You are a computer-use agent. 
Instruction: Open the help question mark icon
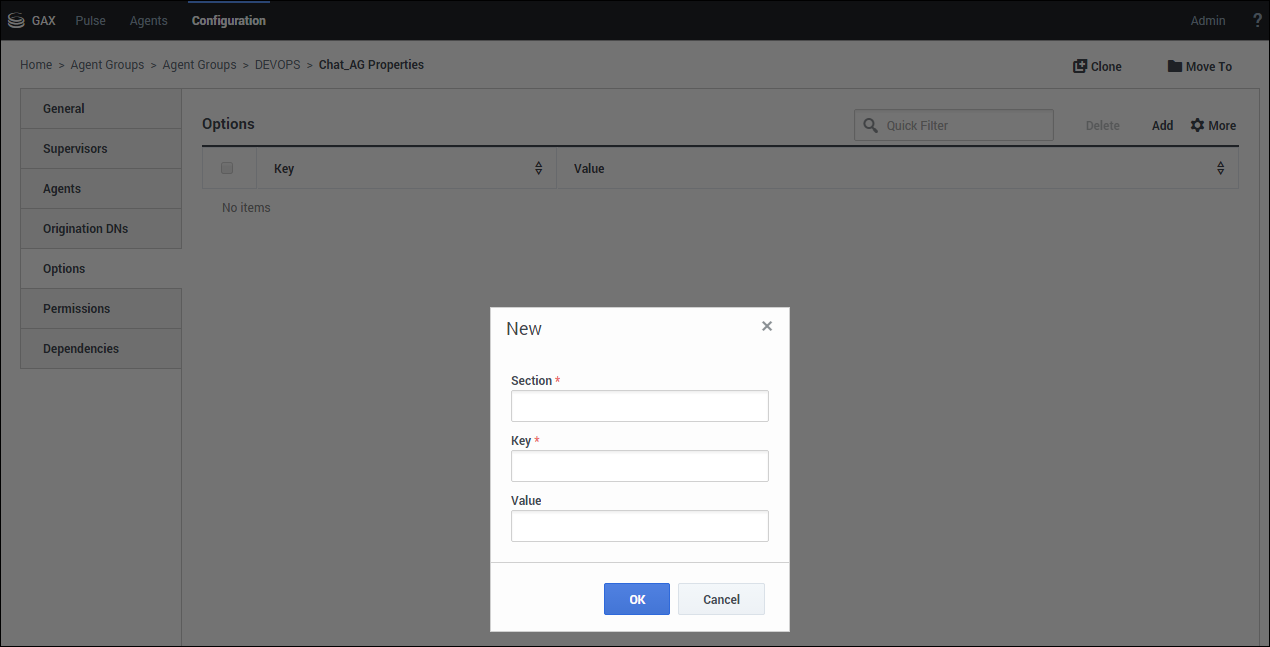click(x=1257, y=21)
